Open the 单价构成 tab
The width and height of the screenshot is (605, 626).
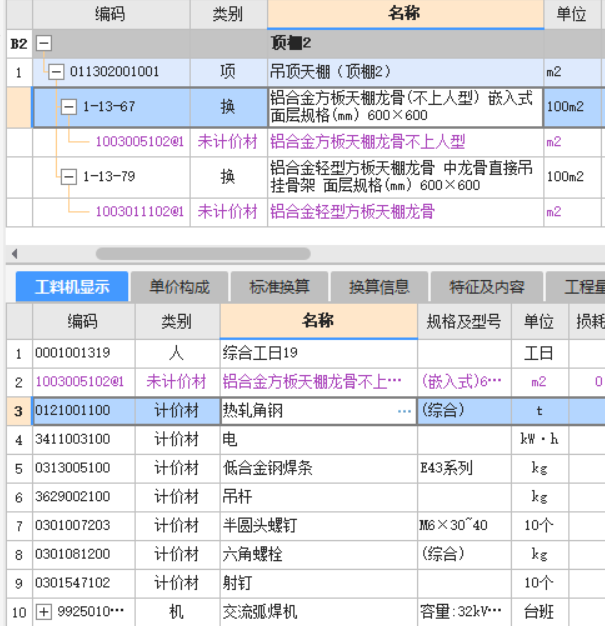pos(179,287)
